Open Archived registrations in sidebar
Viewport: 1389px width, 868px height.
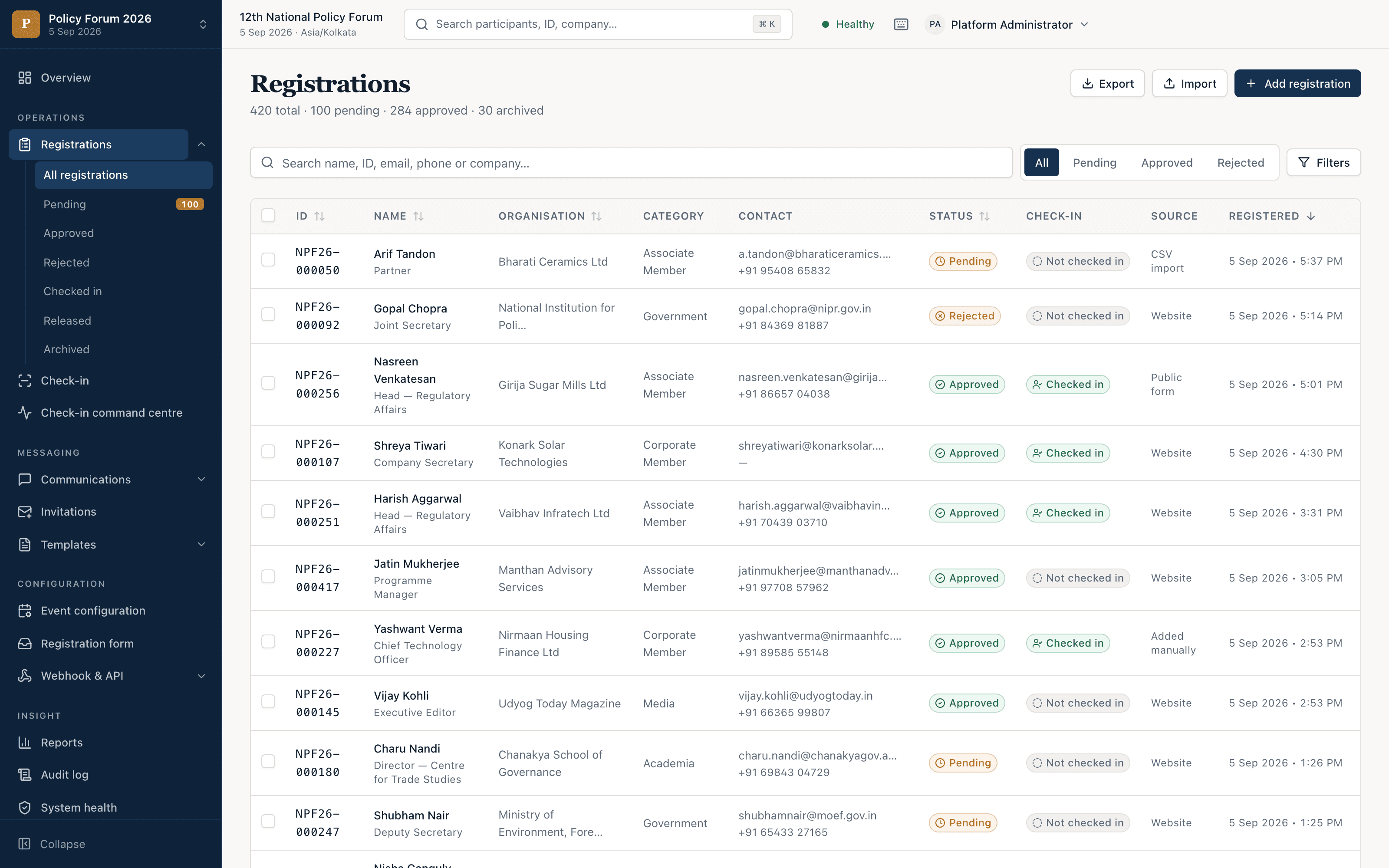(x=66, y=350)
